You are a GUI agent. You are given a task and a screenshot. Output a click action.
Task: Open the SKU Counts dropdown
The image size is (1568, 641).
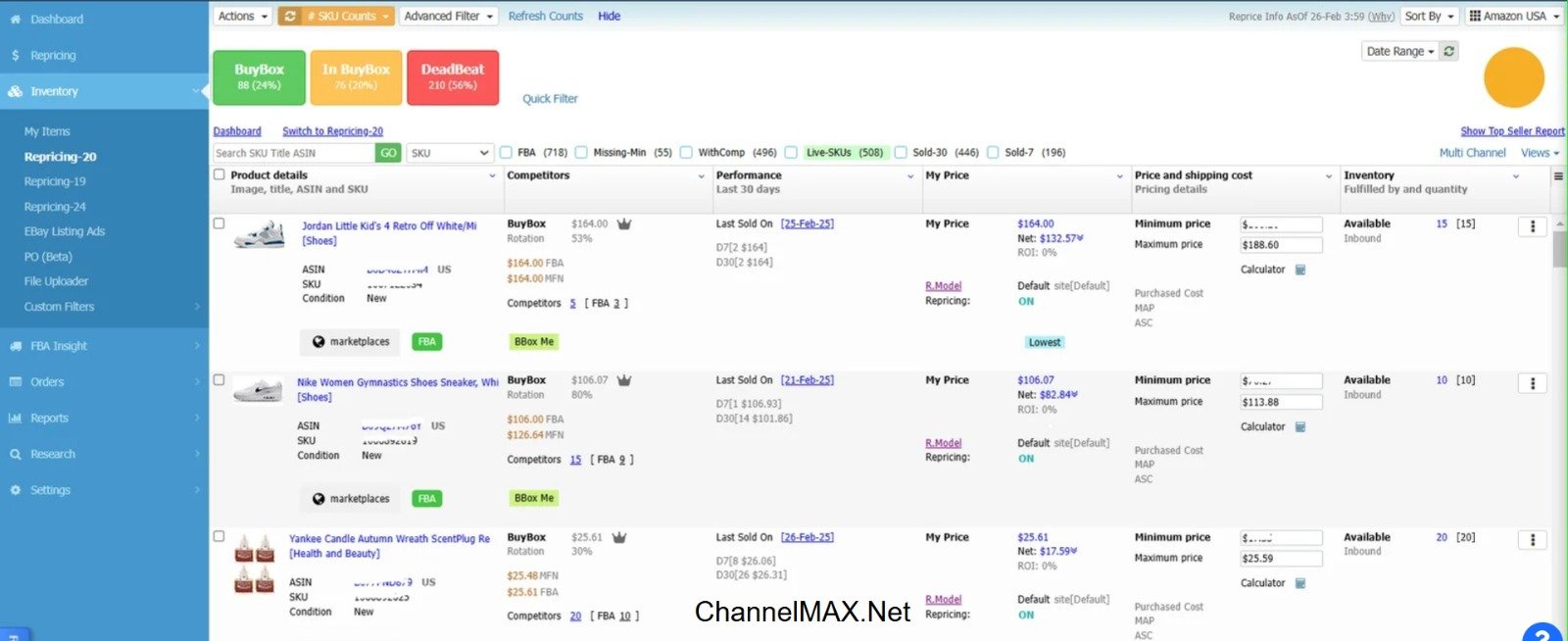pyautogui.click(x=347, y=16)
